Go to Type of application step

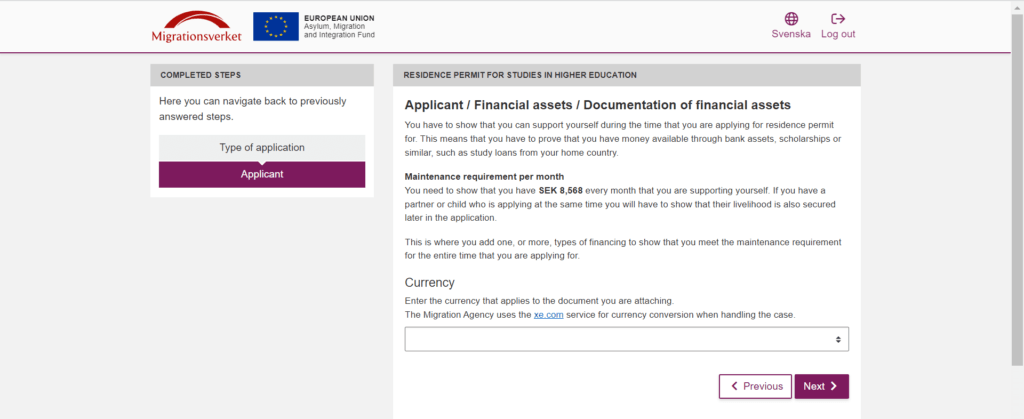tap(262, 147)
